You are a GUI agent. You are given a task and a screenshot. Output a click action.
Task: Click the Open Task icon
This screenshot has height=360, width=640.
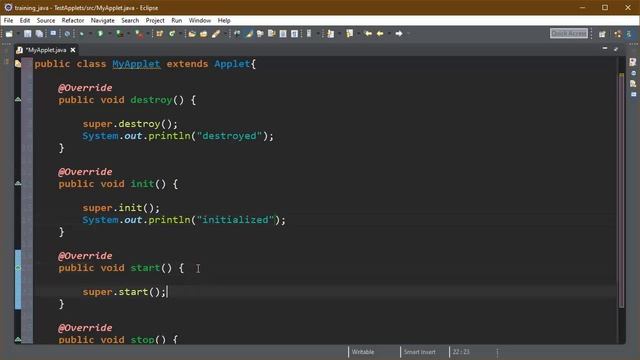(x=204, y=33)
